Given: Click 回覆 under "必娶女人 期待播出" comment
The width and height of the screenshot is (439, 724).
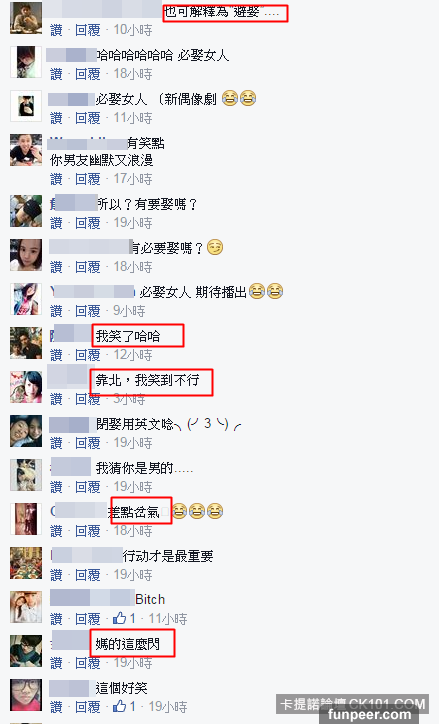Looking at the screenshot, I should (88, 311).
